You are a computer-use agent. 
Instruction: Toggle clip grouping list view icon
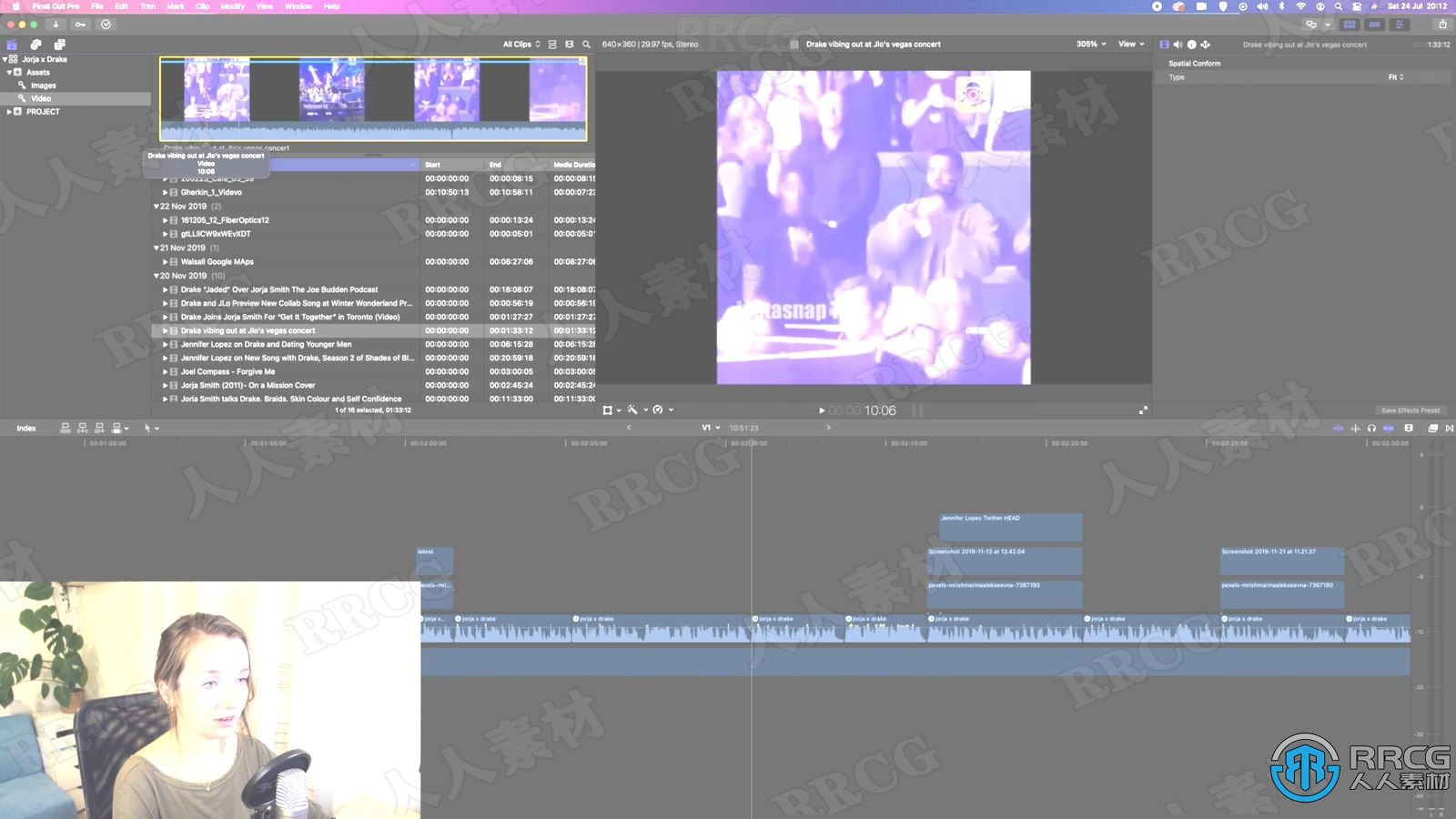[552, 44]
